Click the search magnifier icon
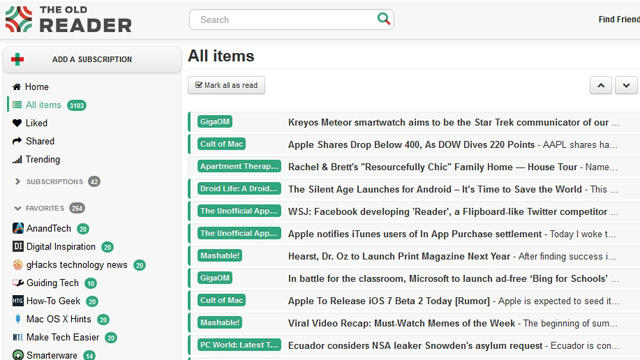 click(x=384, y=19)
